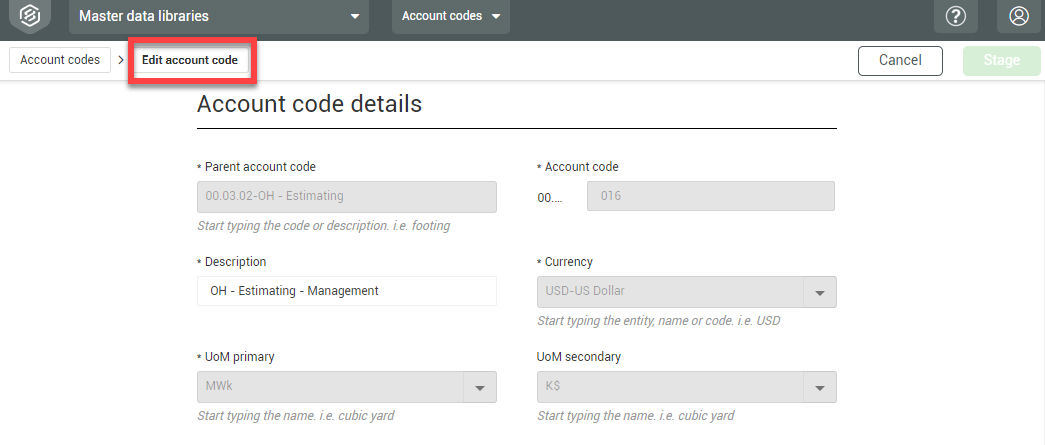The width and height of the screenshot is (1045, 445).
Task: Expand the UoM secondary dropdown arrow
Action: (x=820, y=387)
